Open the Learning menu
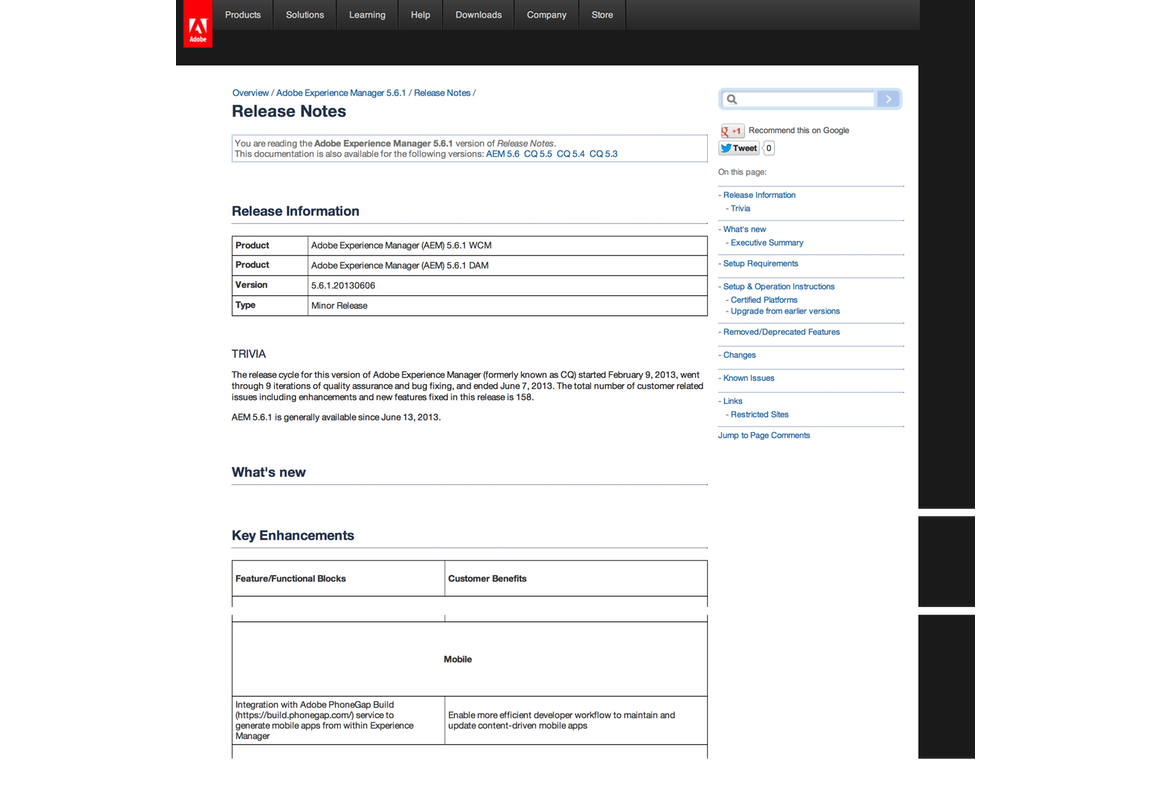This screenshot has height=800, width=1152. coord(367,15)
